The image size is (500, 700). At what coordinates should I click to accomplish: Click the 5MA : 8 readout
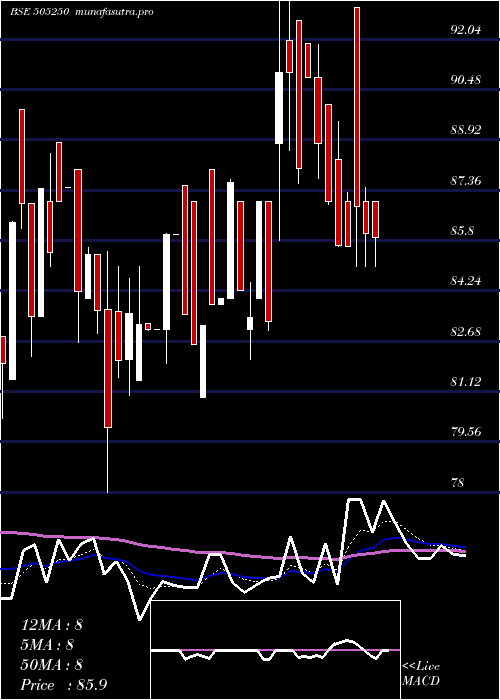(47, 645)
